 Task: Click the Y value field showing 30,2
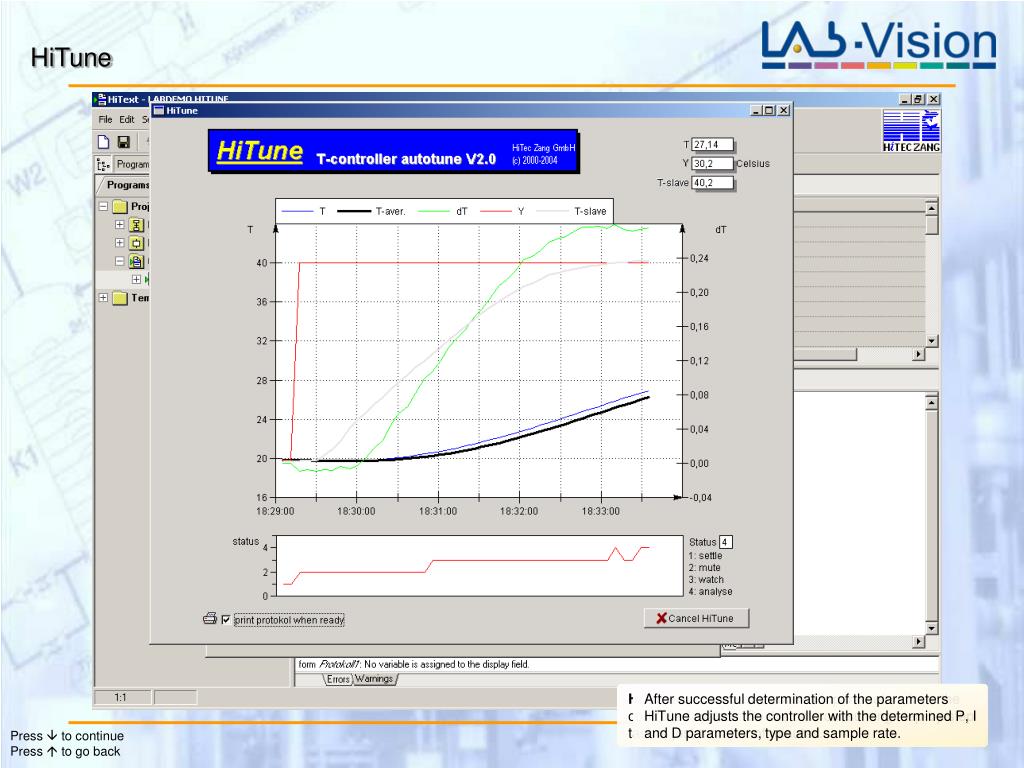[712, 163]
